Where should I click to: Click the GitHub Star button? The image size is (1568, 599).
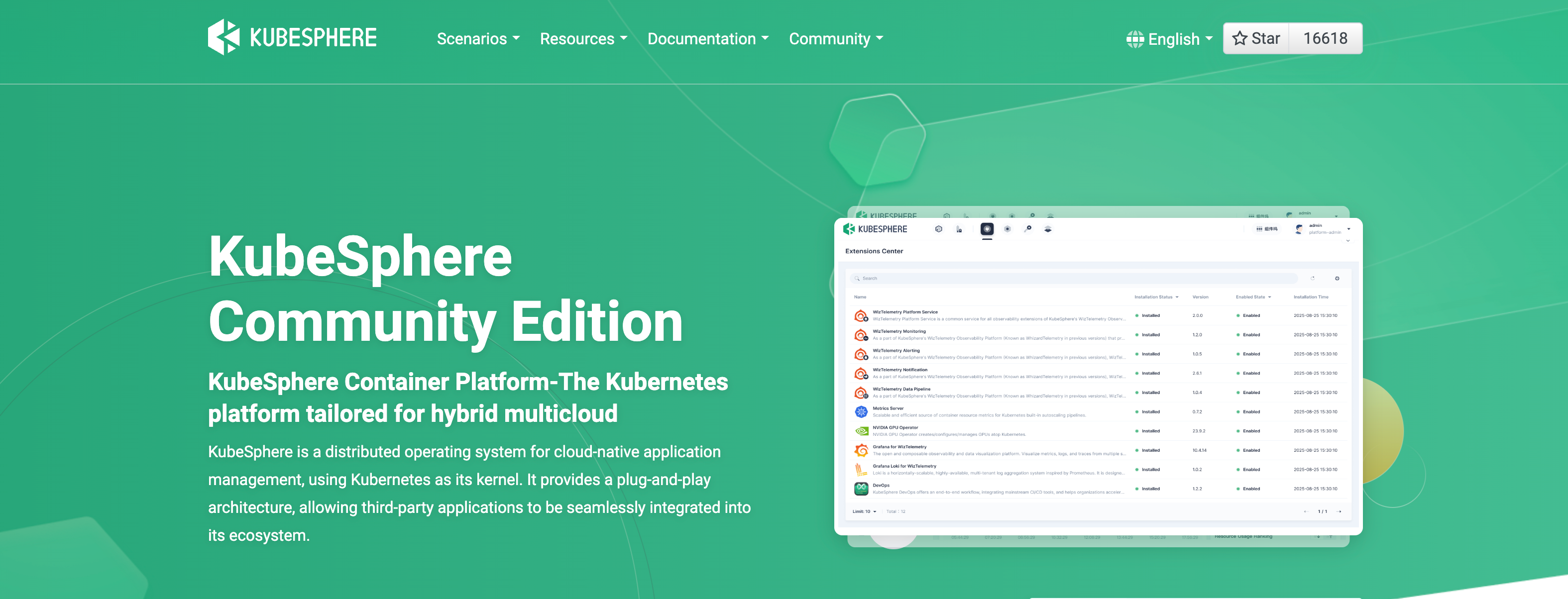[1256, 38]
